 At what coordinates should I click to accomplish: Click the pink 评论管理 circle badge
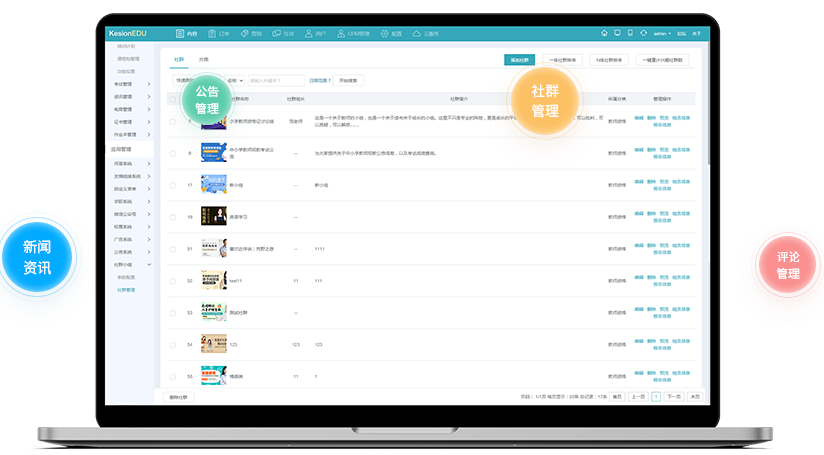[788, 265]
